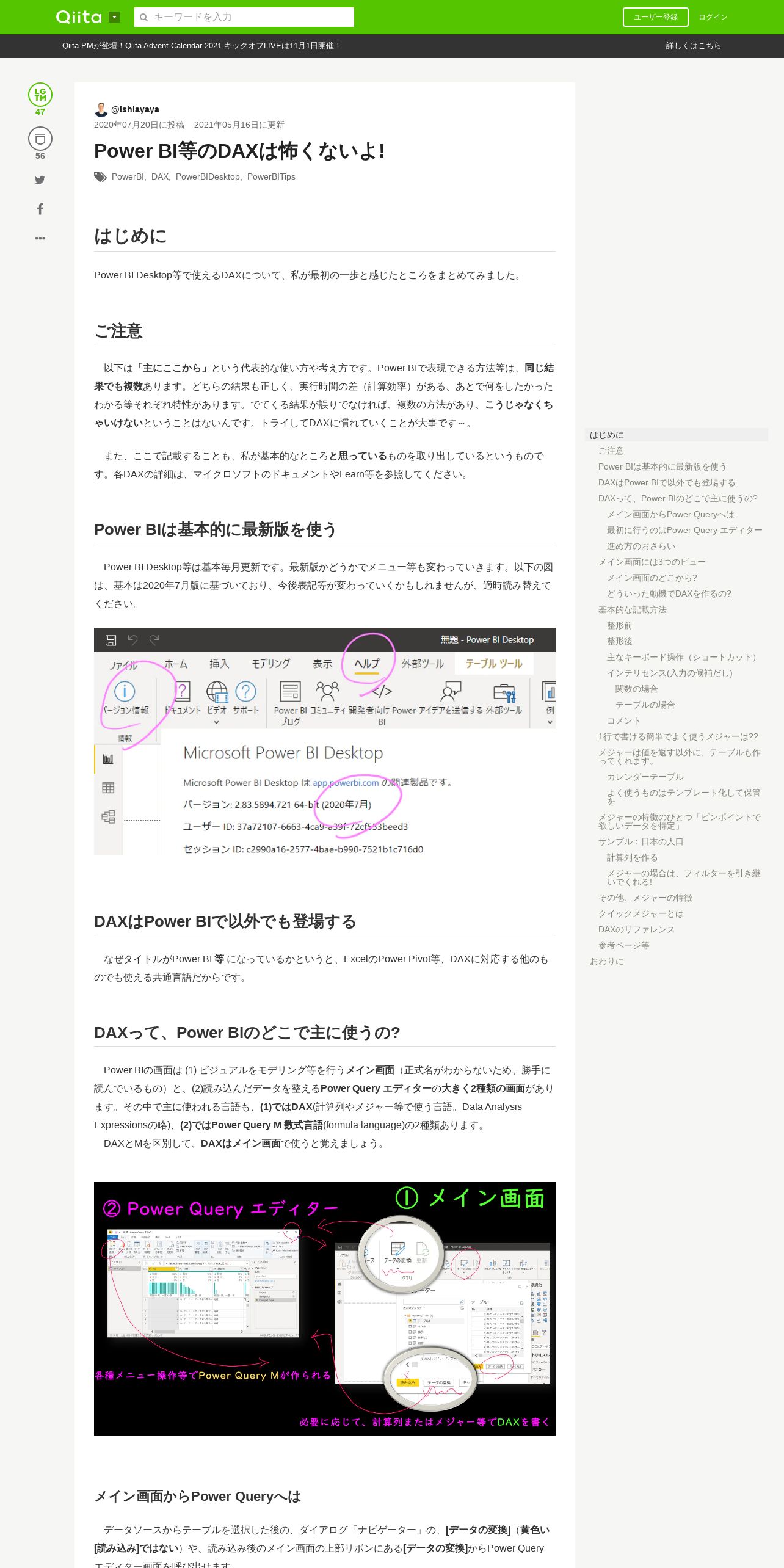Open the PowerBI tag
The width and height of the screenshot is (784, 1568).
pos(127,176)
